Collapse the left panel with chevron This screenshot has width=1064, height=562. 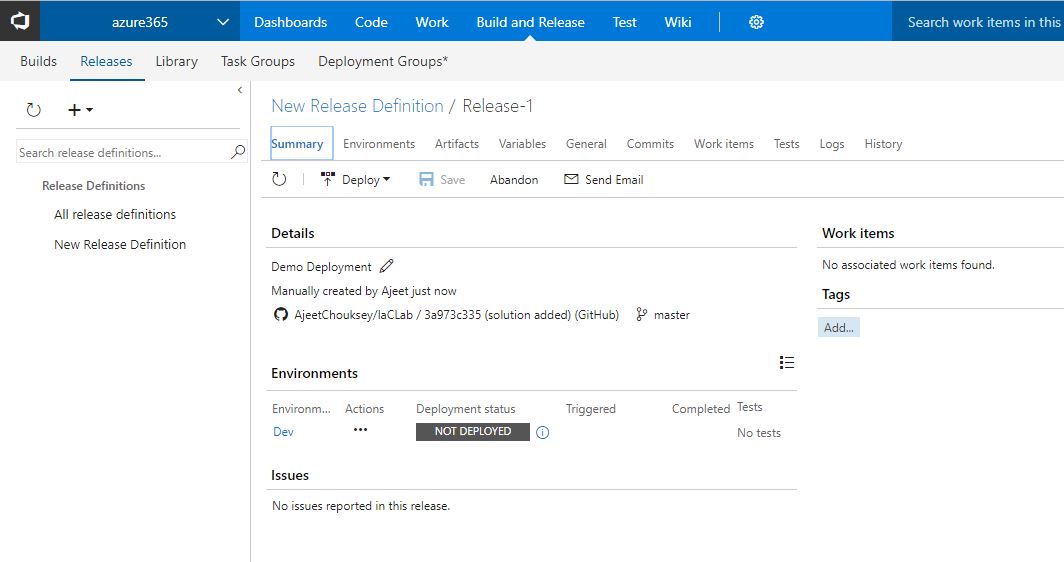[240, 90]
